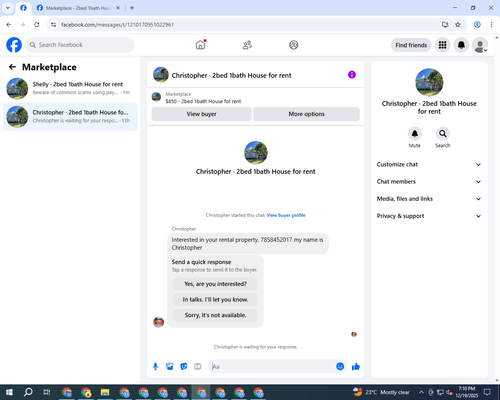Open the Chrome tab search dropdown arrow
This screenshot has width=500, height=400.
8,8
